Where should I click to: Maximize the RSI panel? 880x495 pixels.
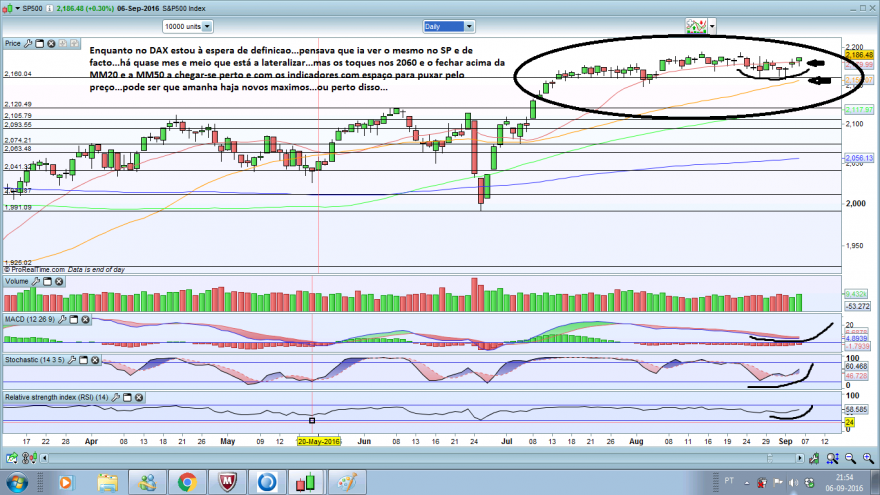(x=127, y=397)
